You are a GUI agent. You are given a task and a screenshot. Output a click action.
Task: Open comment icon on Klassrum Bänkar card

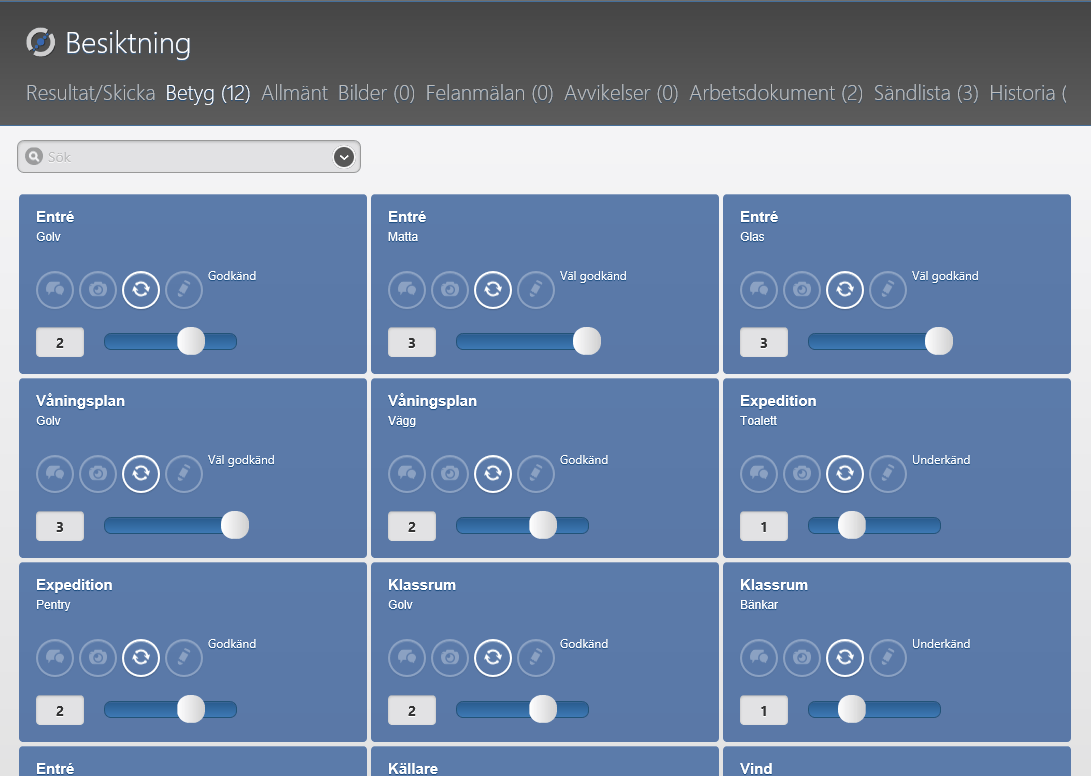[759, 658]
